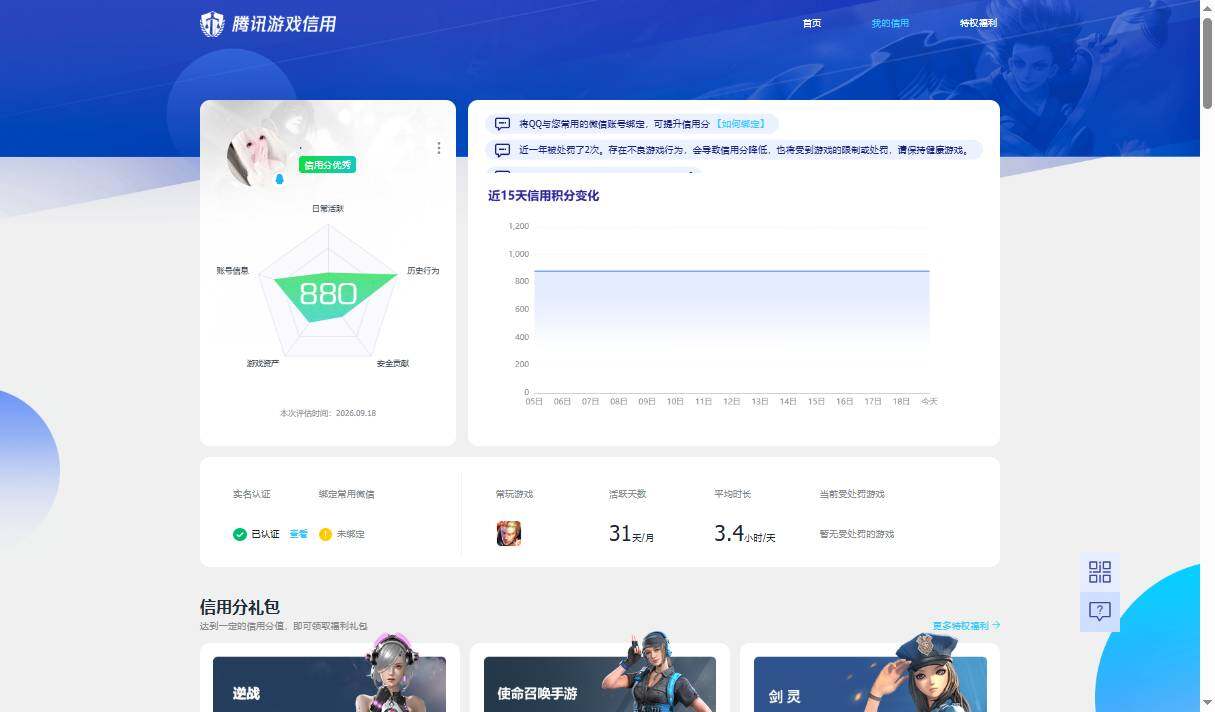The image size is (1215, 712).
Task: Click the 绑定常用微信 label
Action: point(347,494)
